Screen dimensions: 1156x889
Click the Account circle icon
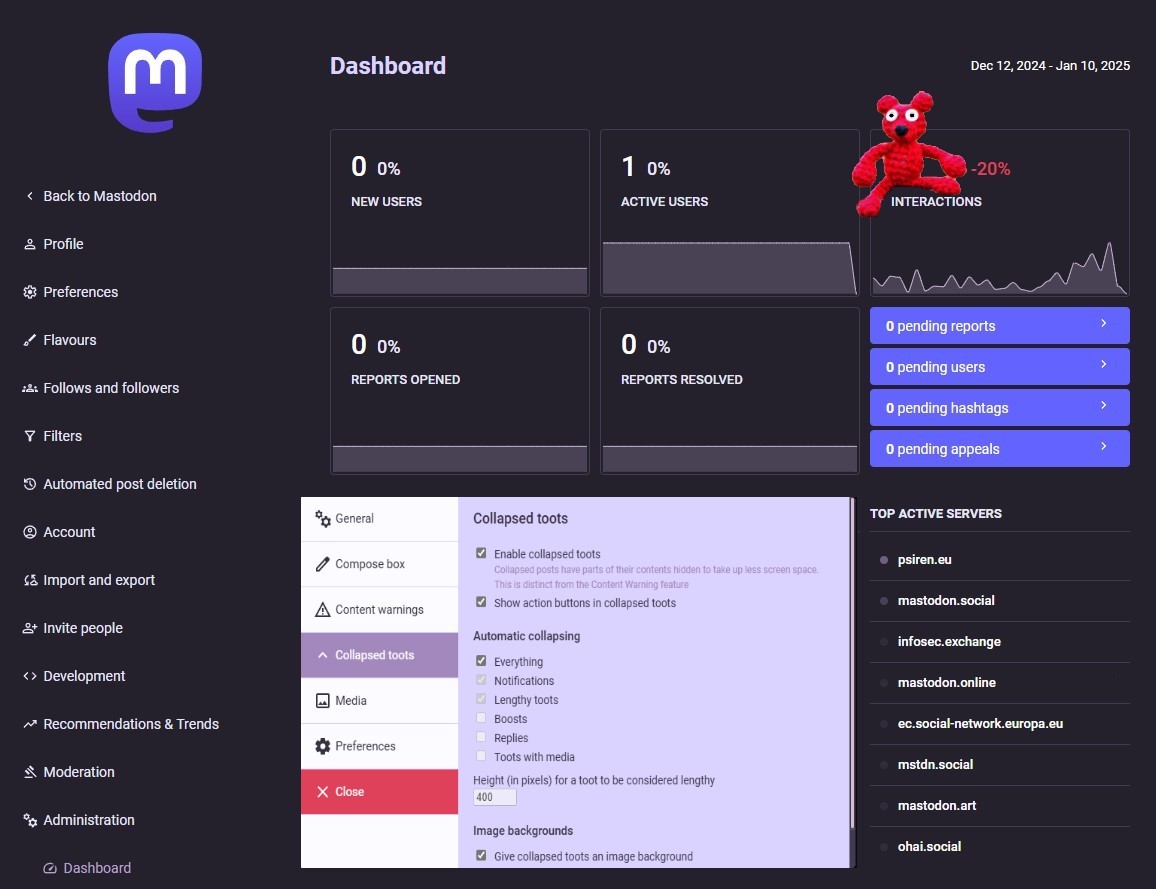point(29,531)
